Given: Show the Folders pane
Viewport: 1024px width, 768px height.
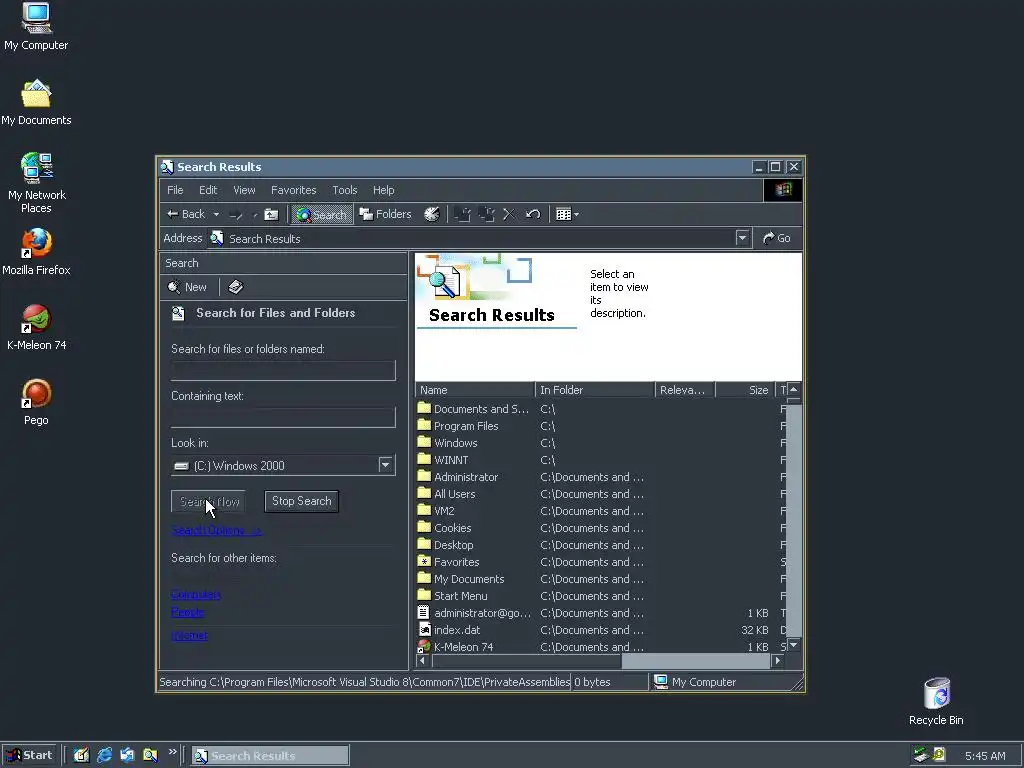Looking at the screenshot, I should (x=385, y=214).
